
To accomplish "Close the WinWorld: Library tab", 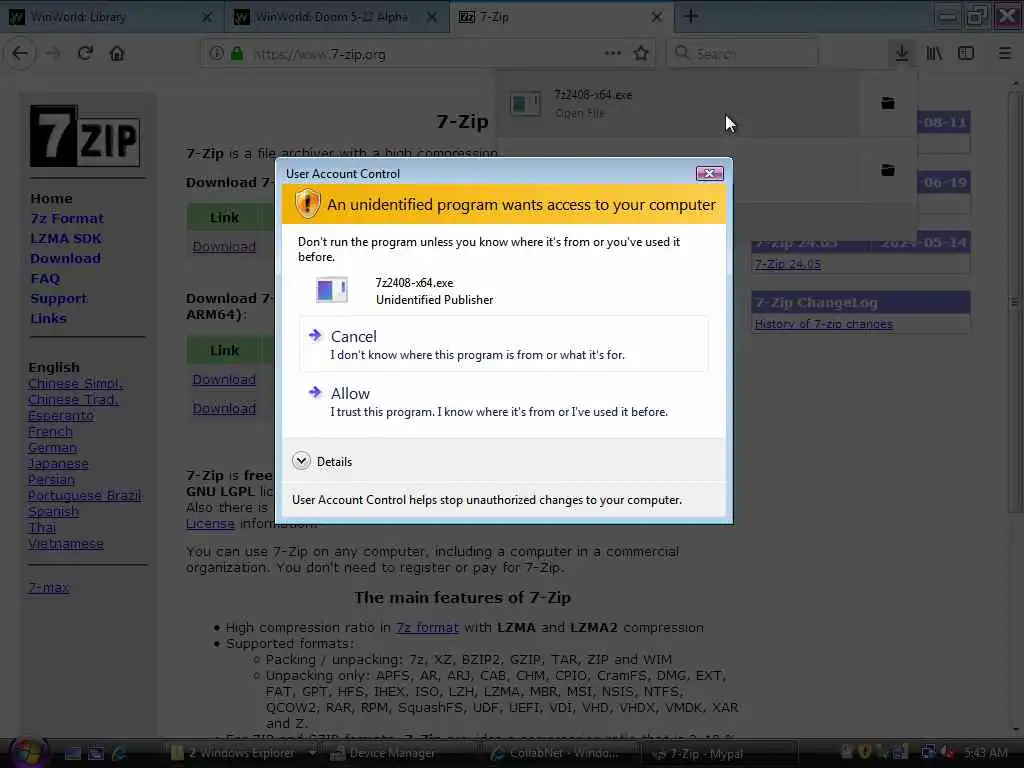I will click(x=207, y=17).
